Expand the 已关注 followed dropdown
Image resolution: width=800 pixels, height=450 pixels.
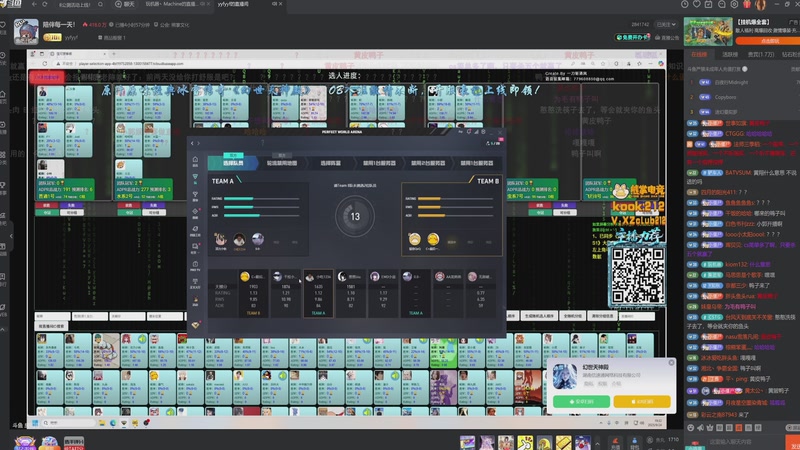tap(666, 24)
